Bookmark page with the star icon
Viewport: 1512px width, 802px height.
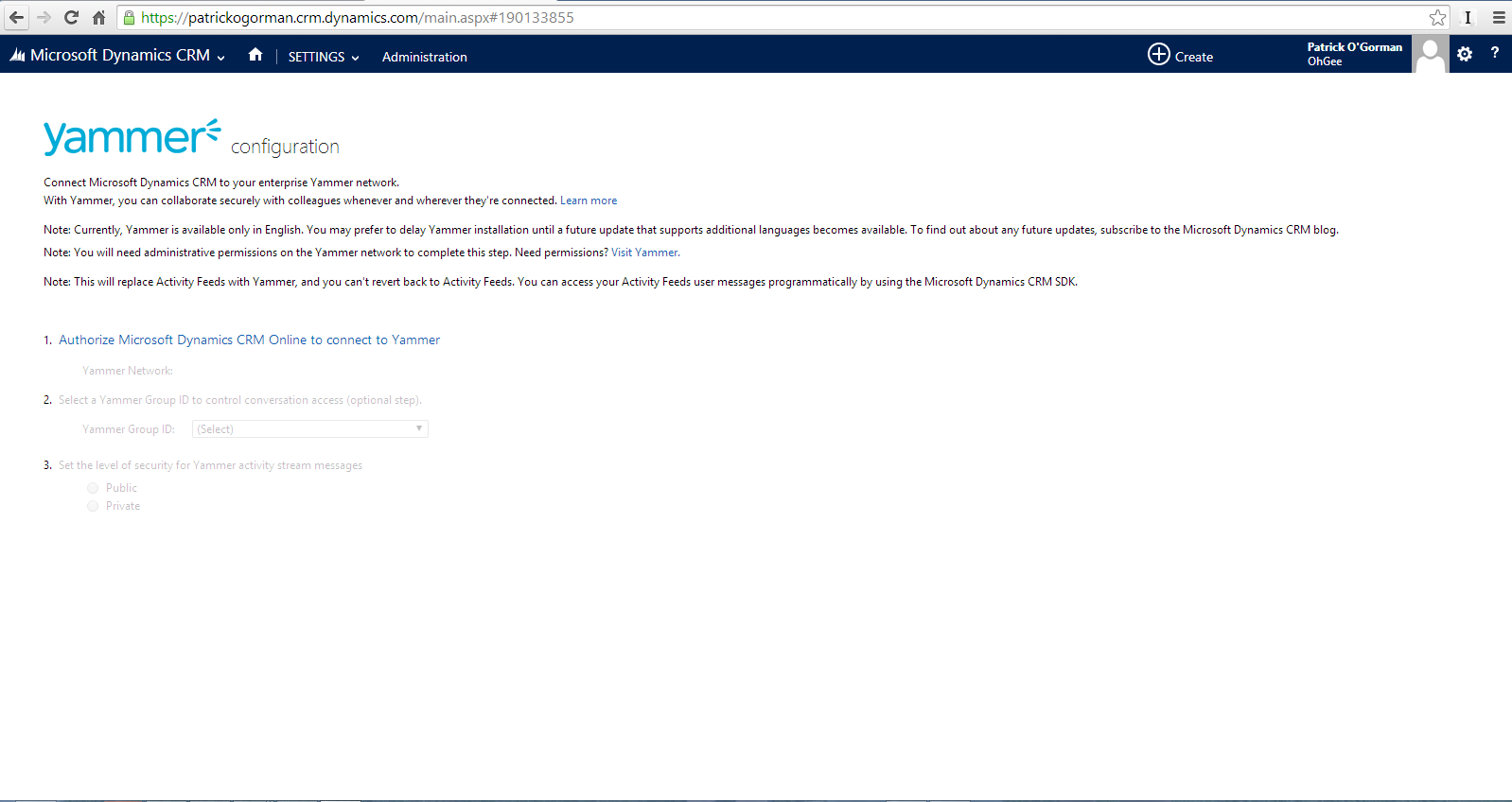click(1437, 17)
